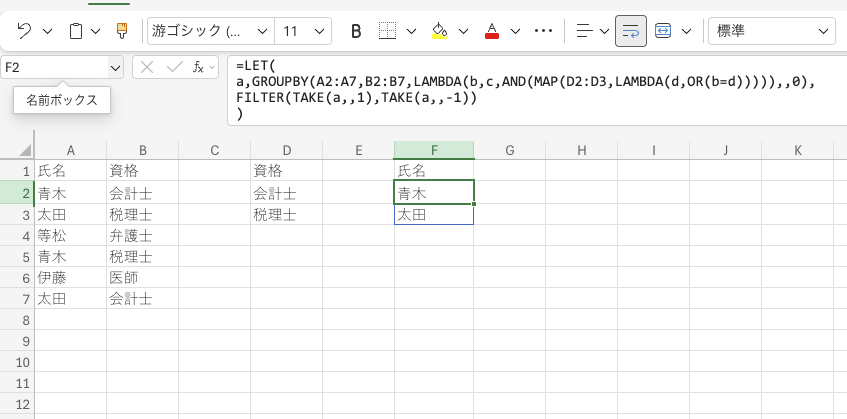Select column B header
The width and height of the screenshot is (847, 419).
pos(143,151)
